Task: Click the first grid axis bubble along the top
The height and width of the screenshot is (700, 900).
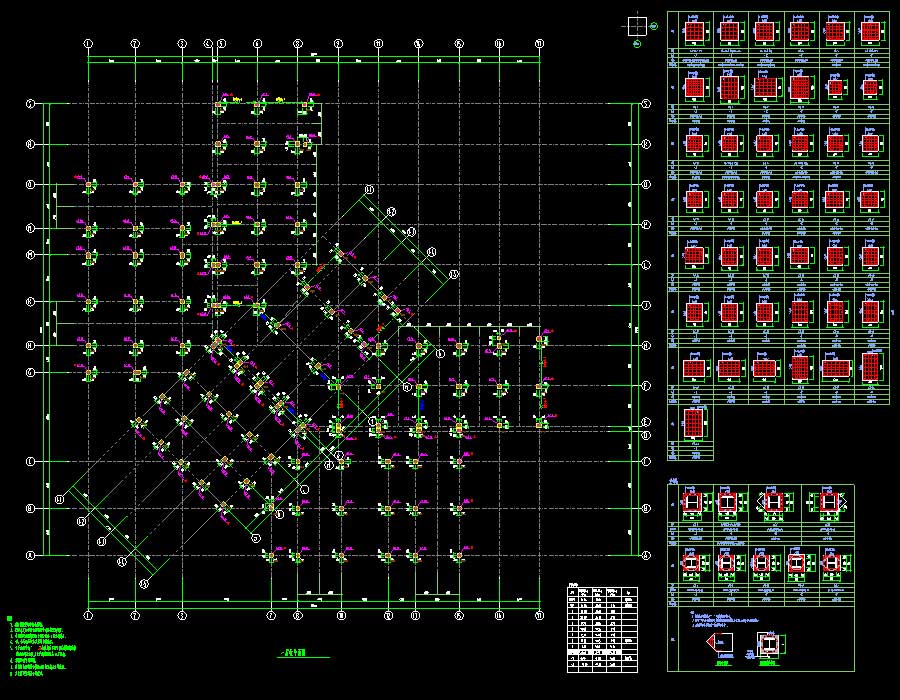Action: click(88, 44)
